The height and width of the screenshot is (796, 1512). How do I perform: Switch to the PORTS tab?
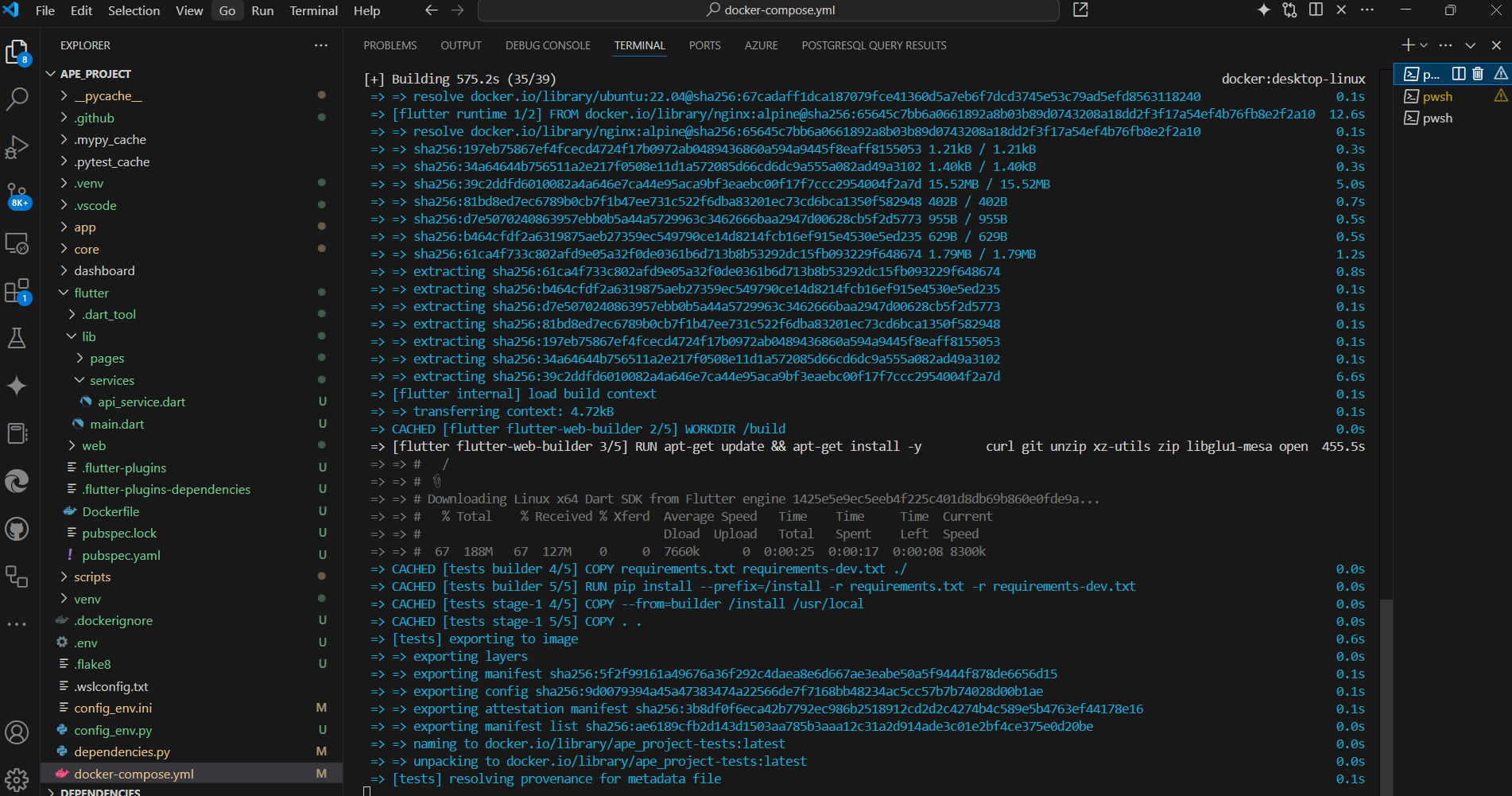[x=705, y=45]
